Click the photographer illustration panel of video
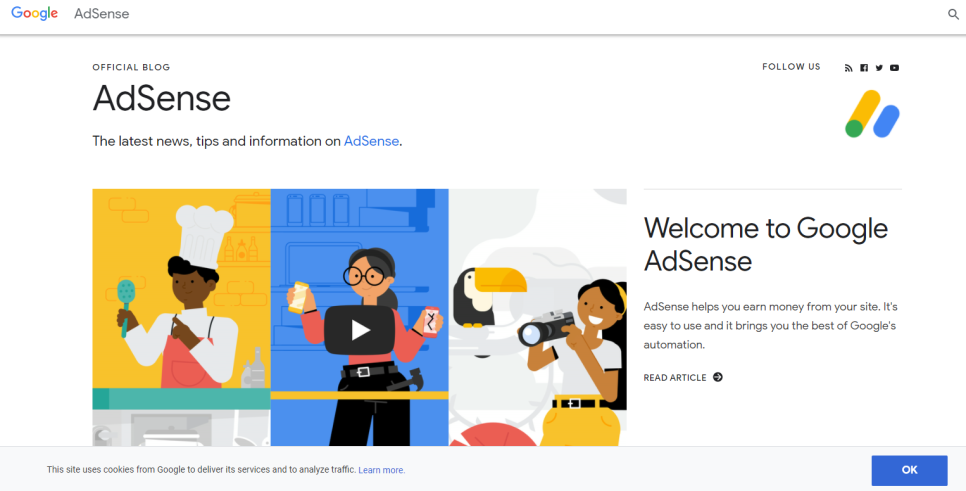 pos(538,317)
